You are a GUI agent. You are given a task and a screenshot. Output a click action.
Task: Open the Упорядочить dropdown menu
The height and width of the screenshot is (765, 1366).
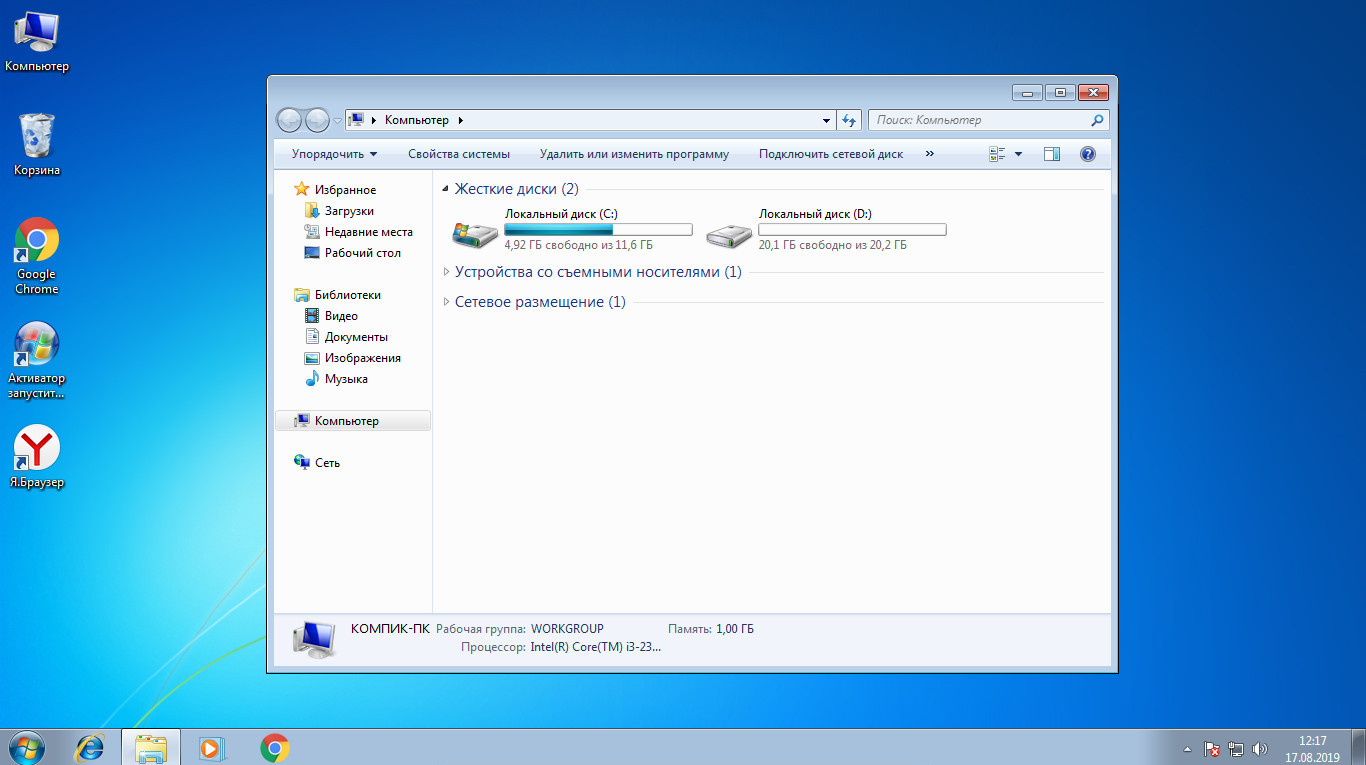coord(334,154)
